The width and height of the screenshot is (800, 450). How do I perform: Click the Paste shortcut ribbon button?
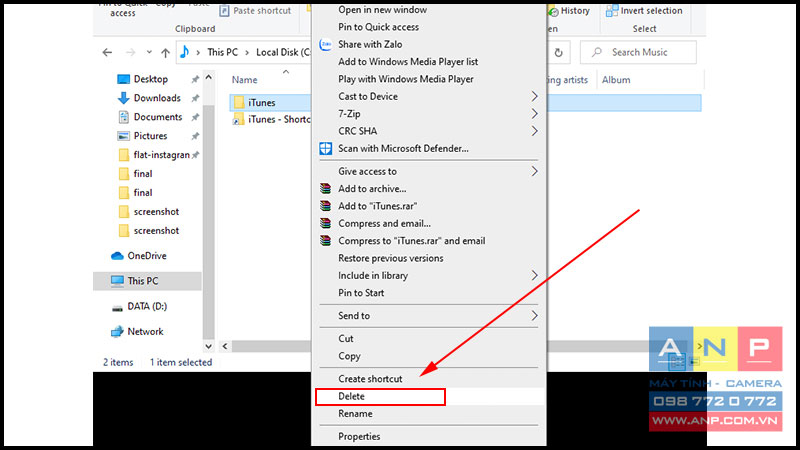(x=255, y=11)
